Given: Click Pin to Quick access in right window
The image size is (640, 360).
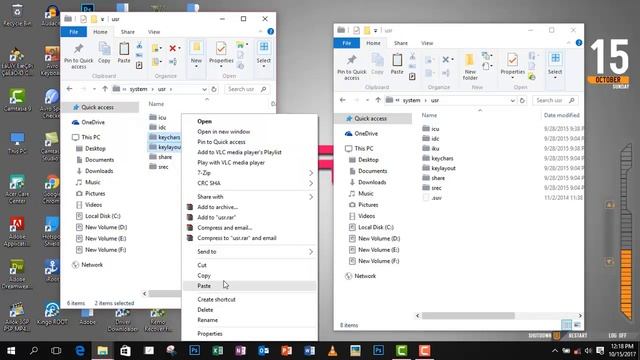Looking at the screenshot, I should coord(351,67).
